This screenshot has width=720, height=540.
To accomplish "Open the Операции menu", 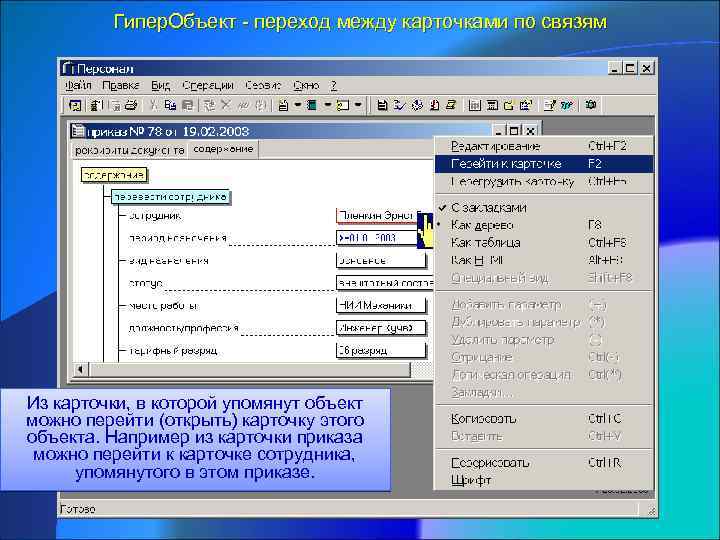I will [x=208, y=85].
